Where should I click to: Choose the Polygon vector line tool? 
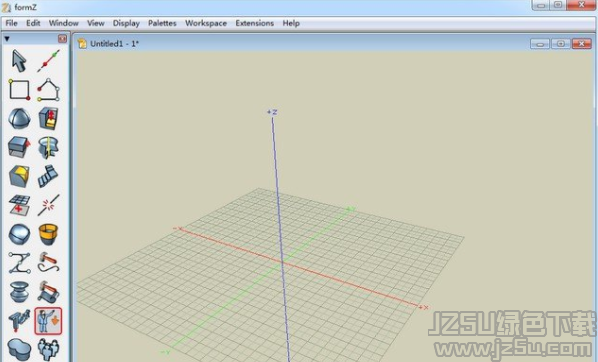(x=48, y=90)
